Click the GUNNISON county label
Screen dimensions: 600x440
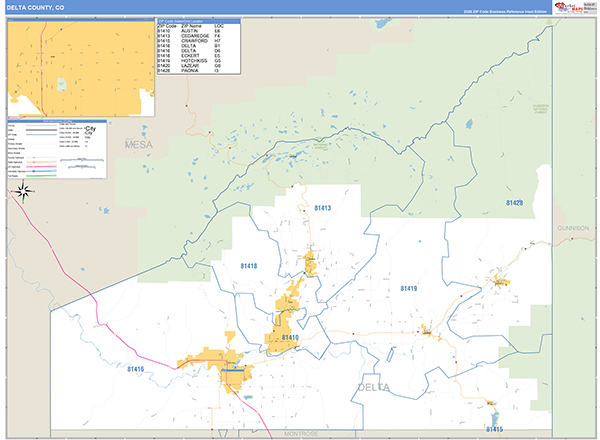click(575, 229)
